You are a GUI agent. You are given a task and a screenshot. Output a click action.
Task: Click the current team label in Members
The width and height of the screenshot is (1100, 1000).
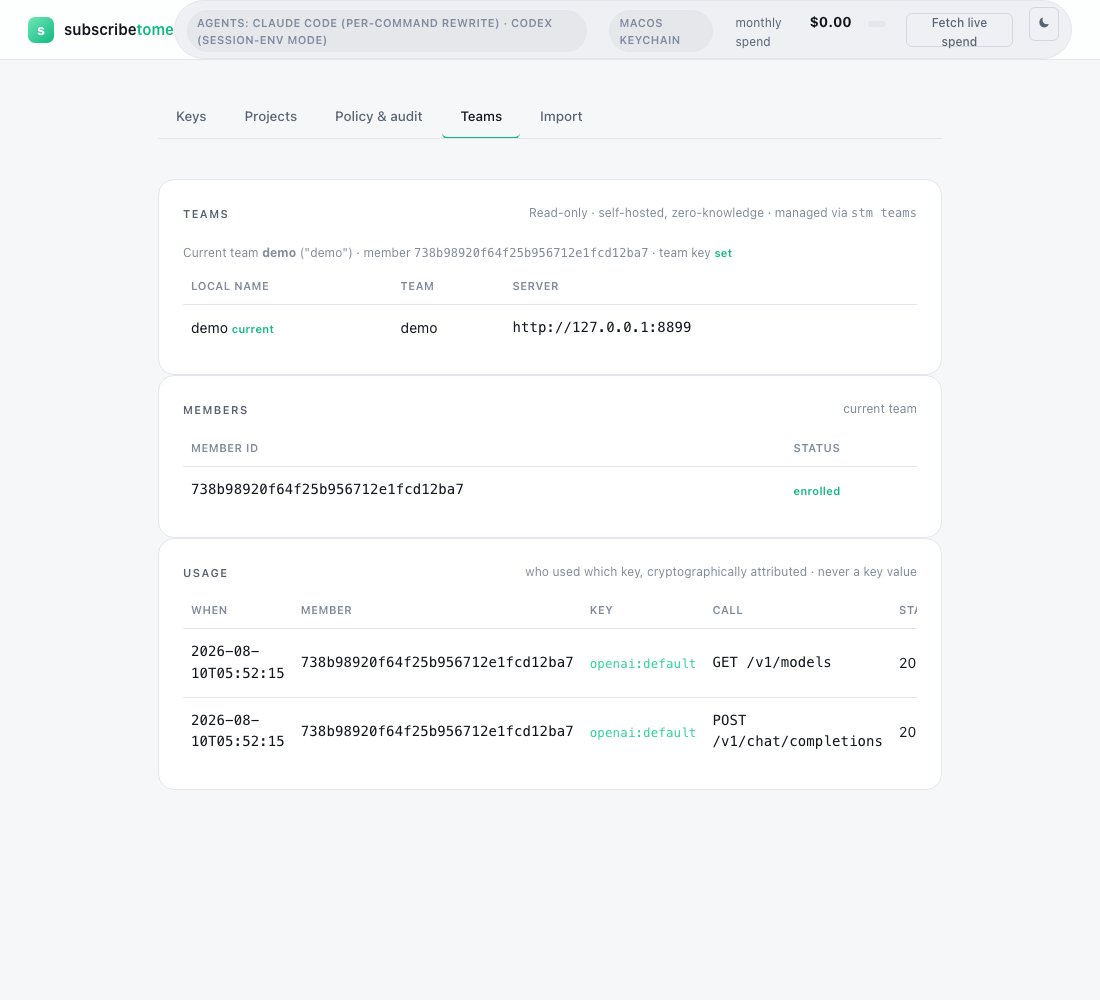(x=880, y=409)
